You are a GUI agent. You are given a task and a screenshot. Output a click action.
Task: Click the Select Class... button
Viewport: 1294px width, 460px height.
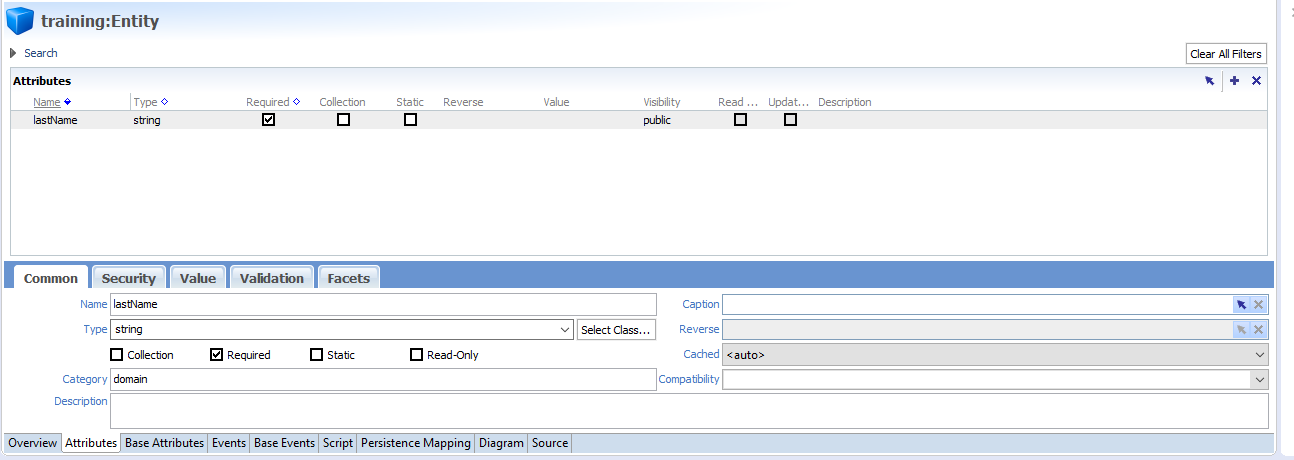point(616,330)
